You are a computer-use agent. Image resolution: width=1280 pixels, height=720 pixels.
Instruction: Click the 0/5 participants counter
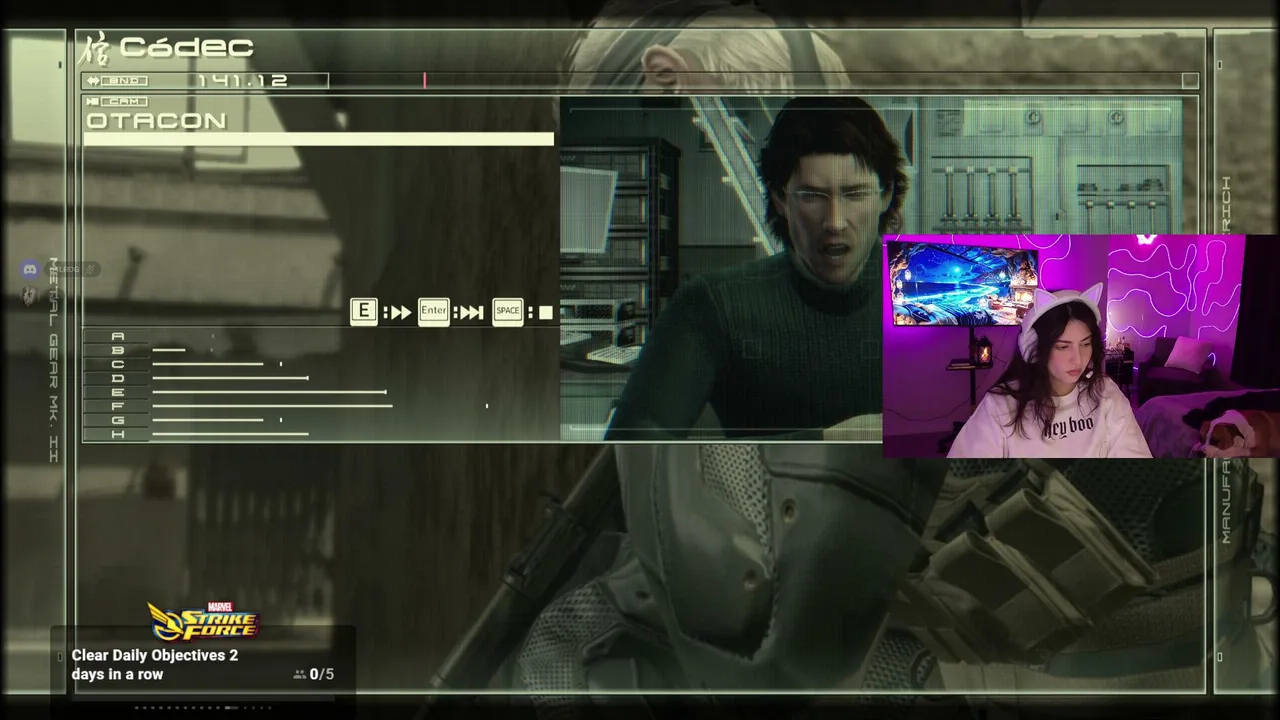[x=322, y=674]
